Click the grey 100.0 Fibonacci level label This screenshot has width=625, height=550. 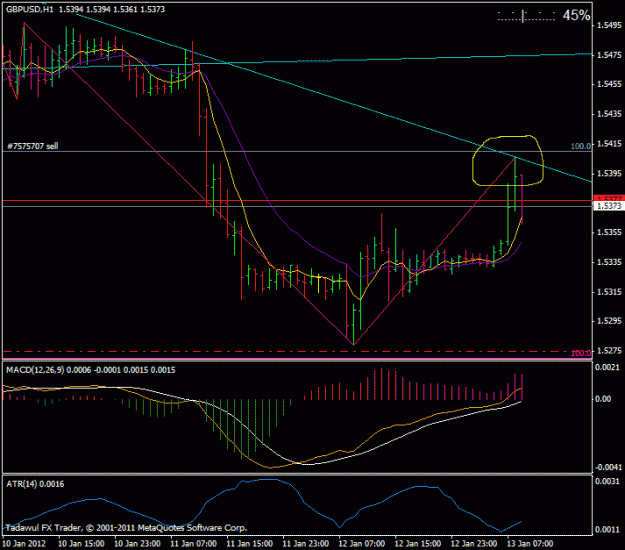coord(581,146)
